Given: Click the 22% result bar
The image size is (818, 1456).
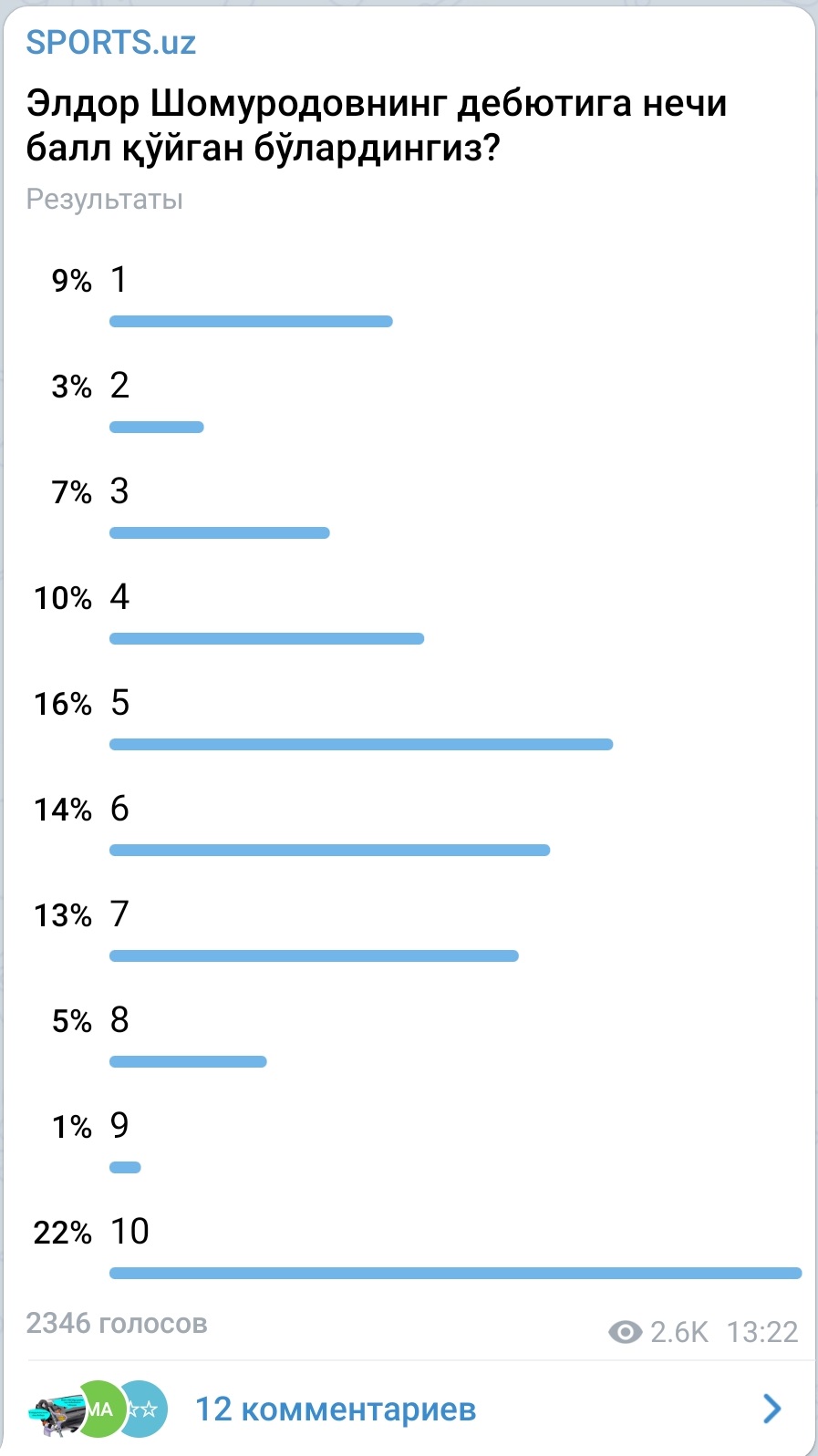Looking at the screenshot, I should pyautogui.click(x=455, y=1273).
